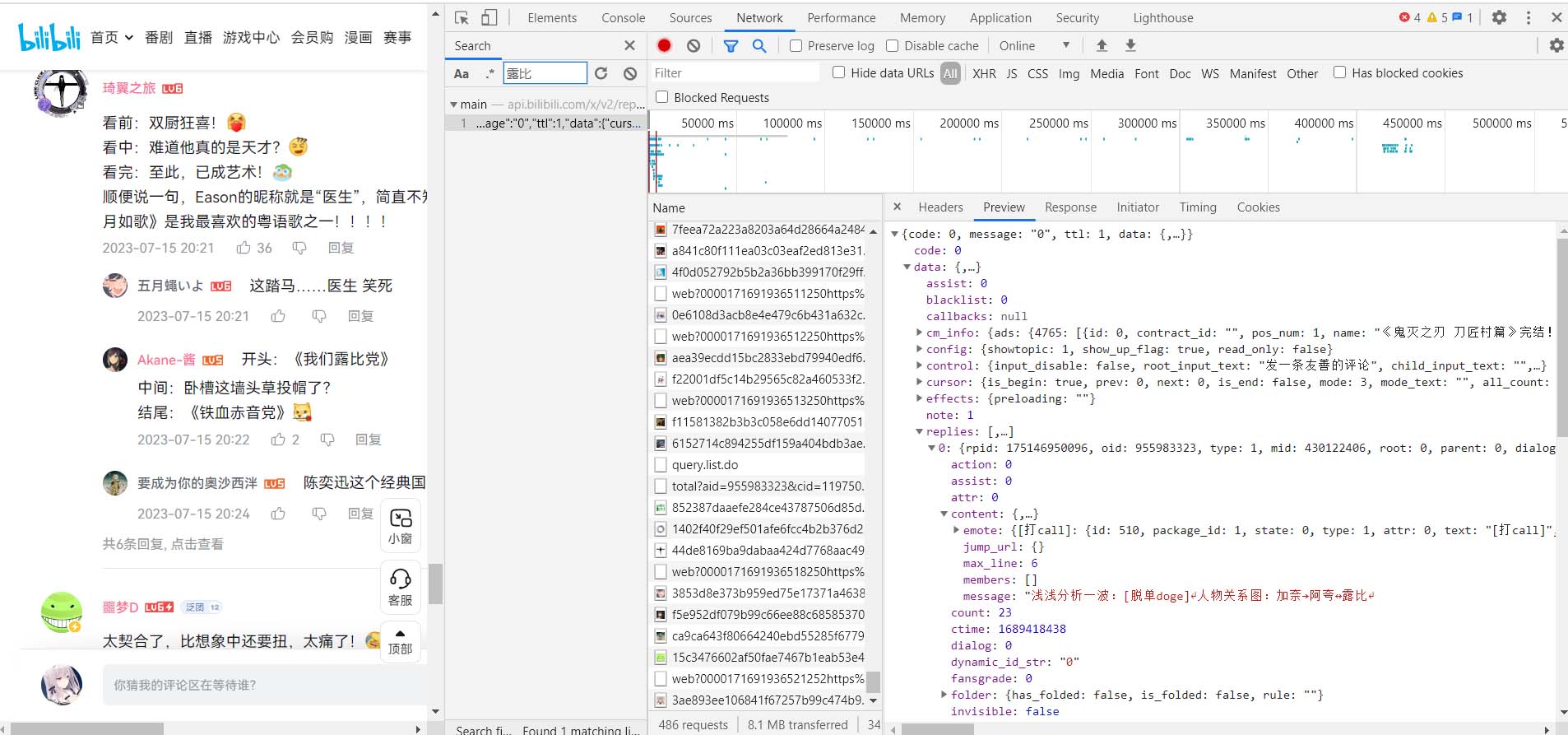Stop recording network log
The width and height of the screenshot is (1568, 735).
point(665,46)
